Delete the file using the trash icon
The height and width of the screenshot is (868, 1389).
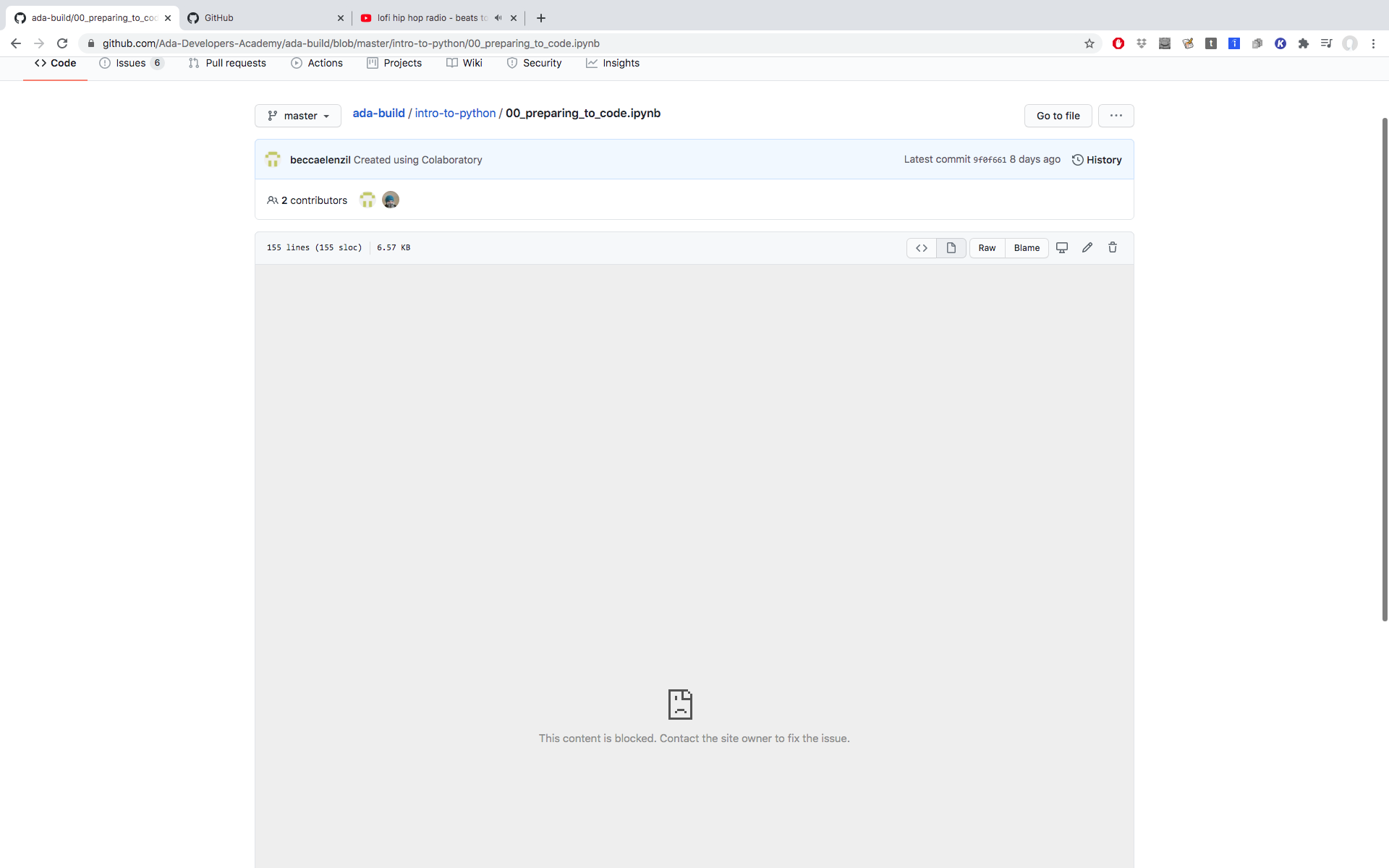1112,247
